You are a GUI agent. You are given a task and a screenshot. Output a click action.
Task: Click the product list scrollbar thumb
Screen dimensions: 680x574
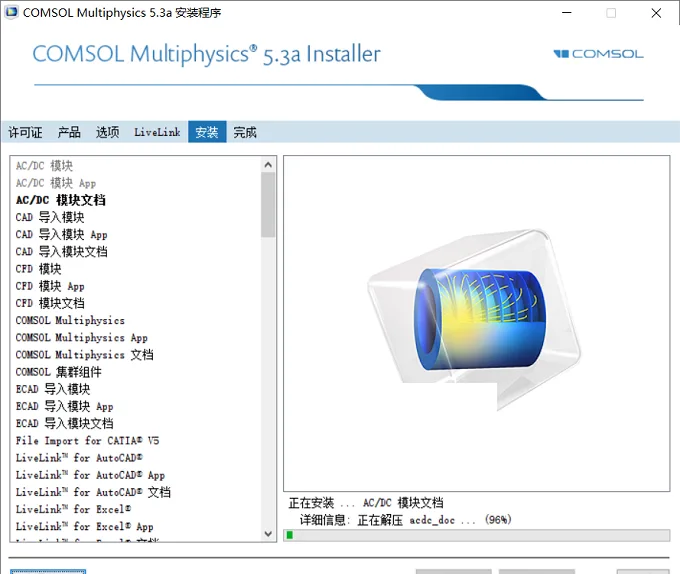[x=268, y=205]
